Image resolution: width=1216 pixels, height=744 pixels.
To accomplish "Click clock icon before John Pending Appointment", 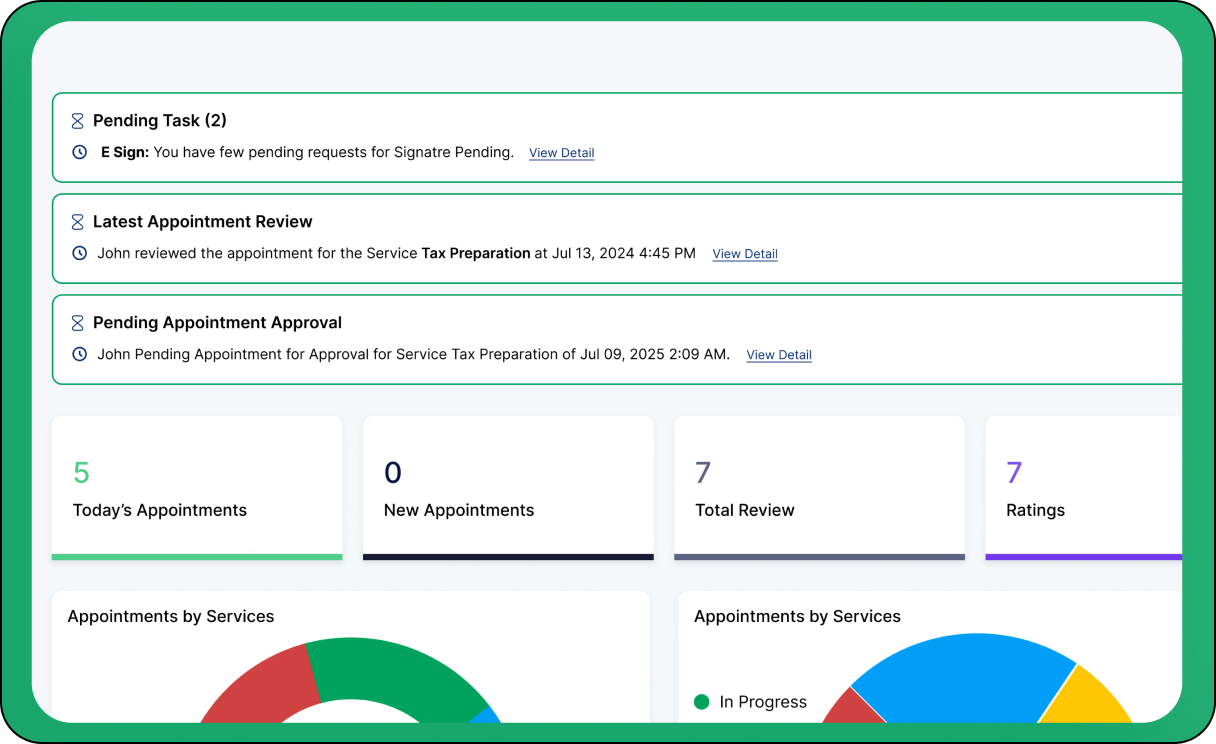I will (80, 355).
